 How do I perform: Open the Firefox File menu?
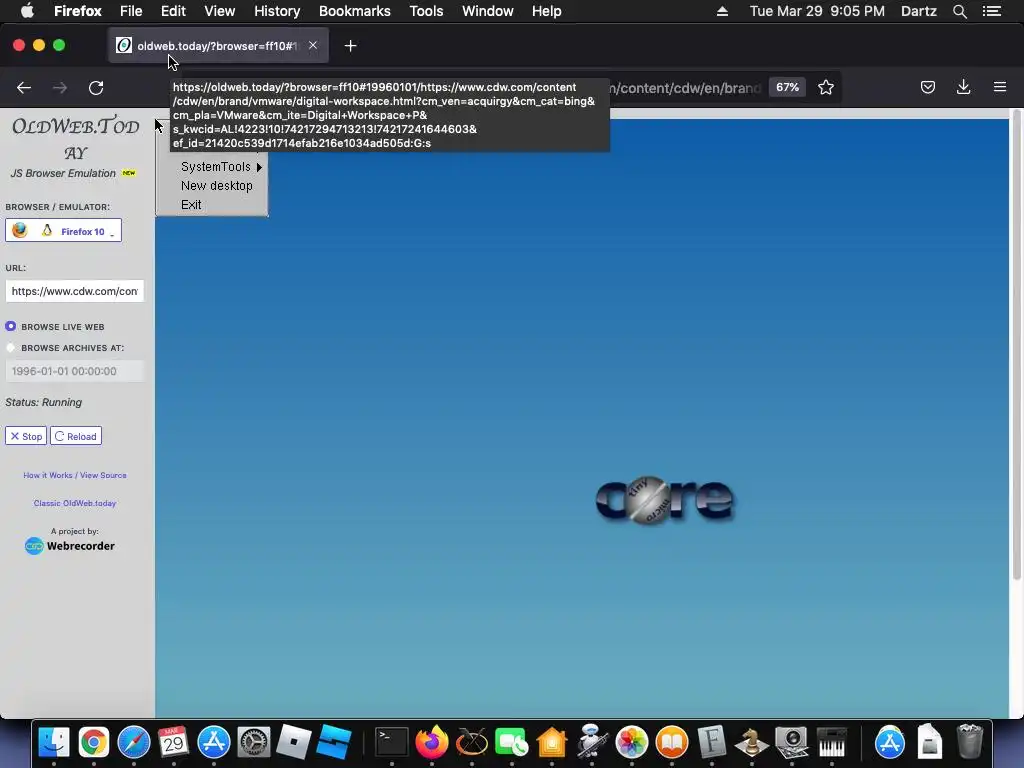131,11
